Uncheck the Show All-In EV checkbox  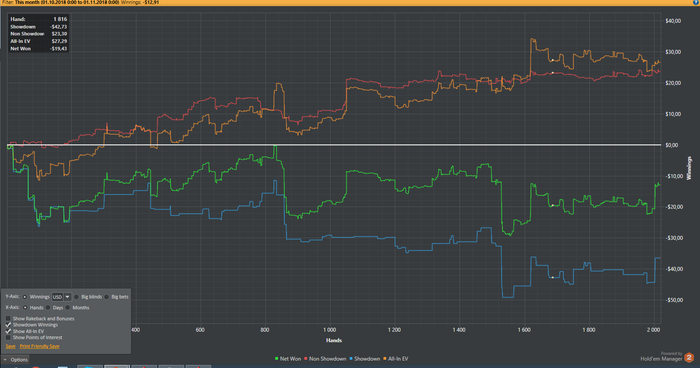click(8, 331)
